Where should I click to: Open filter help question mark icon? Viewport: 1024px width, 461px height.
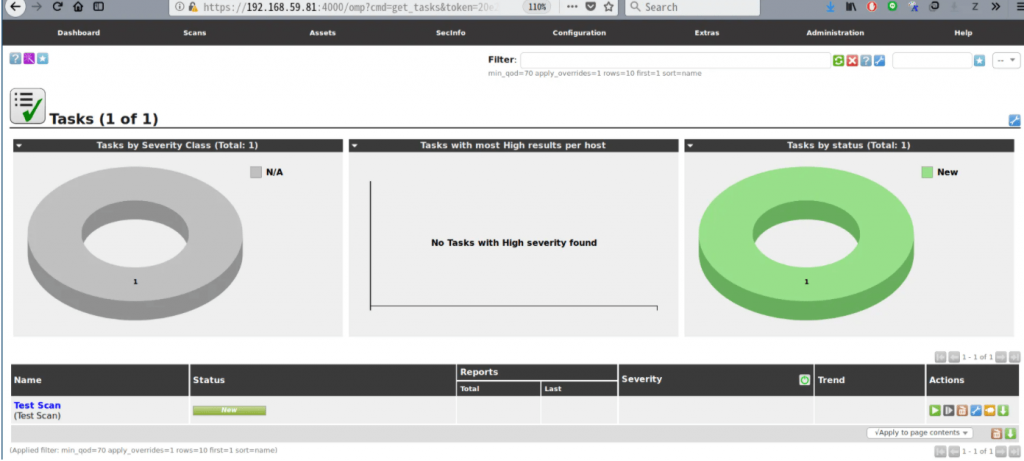[866, 61]
